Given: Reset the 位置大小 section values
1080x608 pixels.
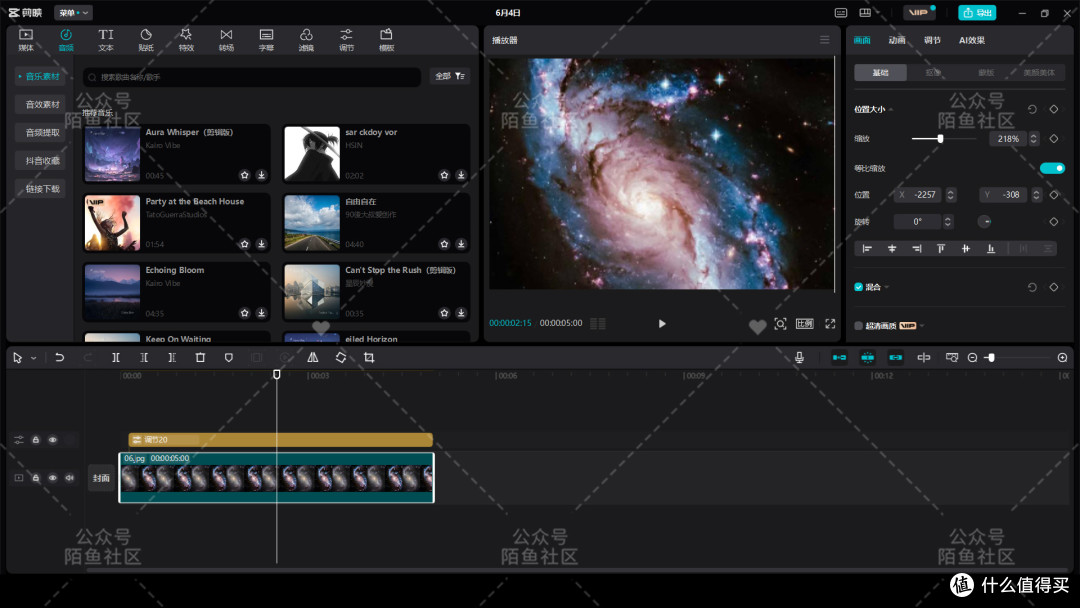Looking at the screenshot, I should click(x=1032, y=109).
